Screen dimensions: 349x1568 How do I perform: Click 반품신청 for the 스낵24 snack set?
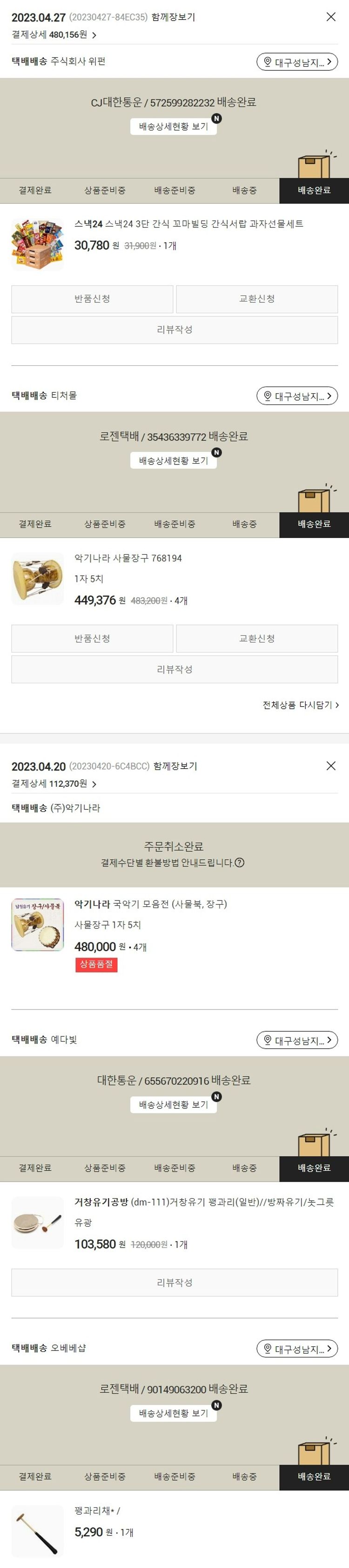[x=93, y=299]
